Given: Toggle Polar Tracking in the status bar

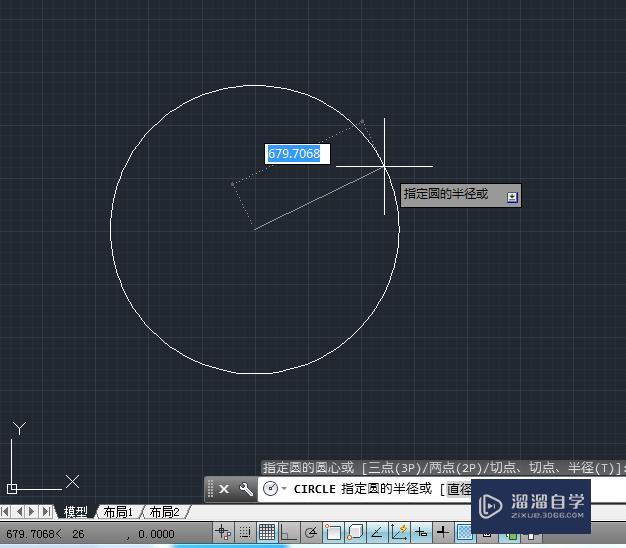Looking at the screenshot, I should [x=310, y=532].
